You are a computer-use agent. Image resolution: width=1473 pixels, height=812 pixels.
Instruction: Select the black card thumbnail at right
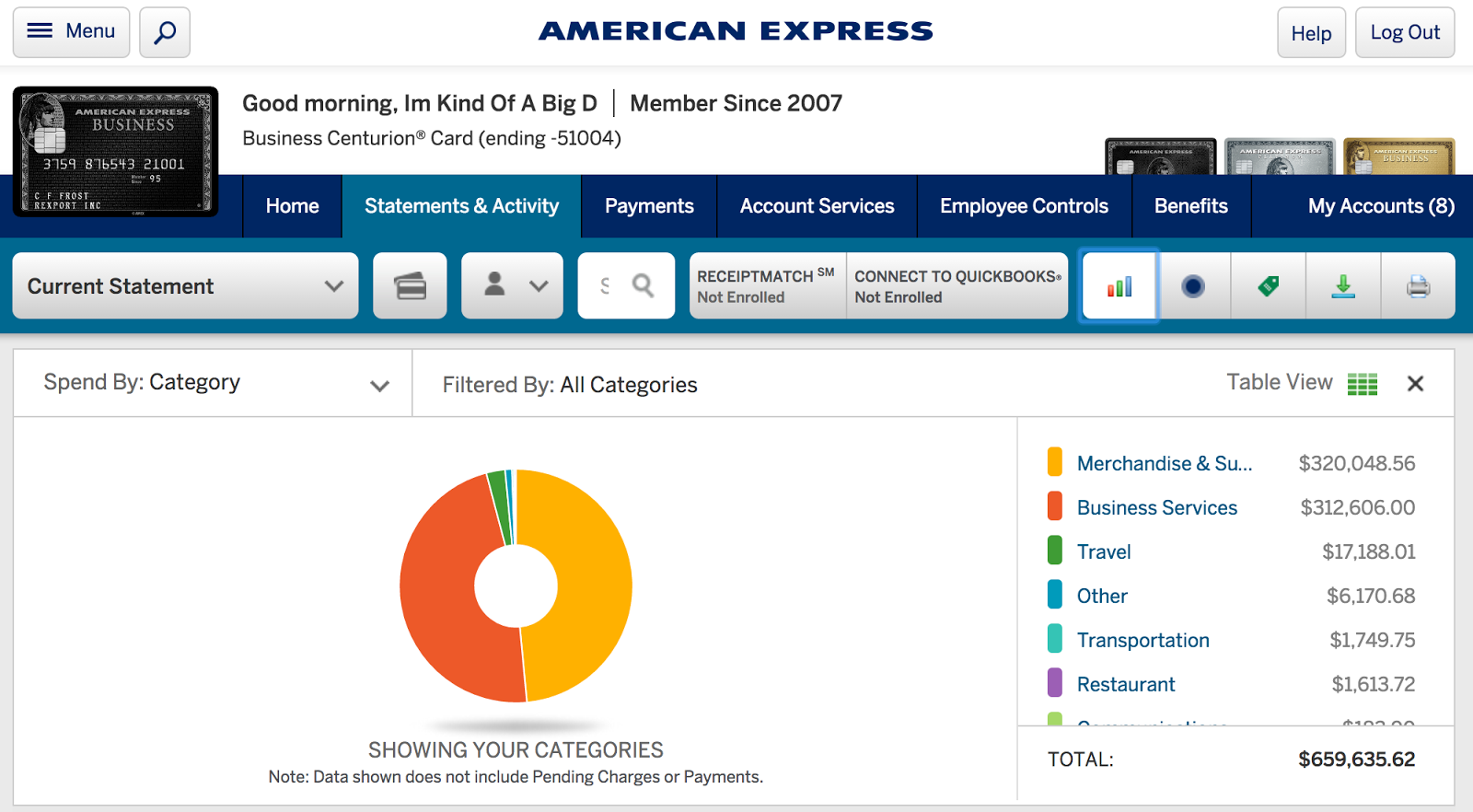coord(1160,157)
